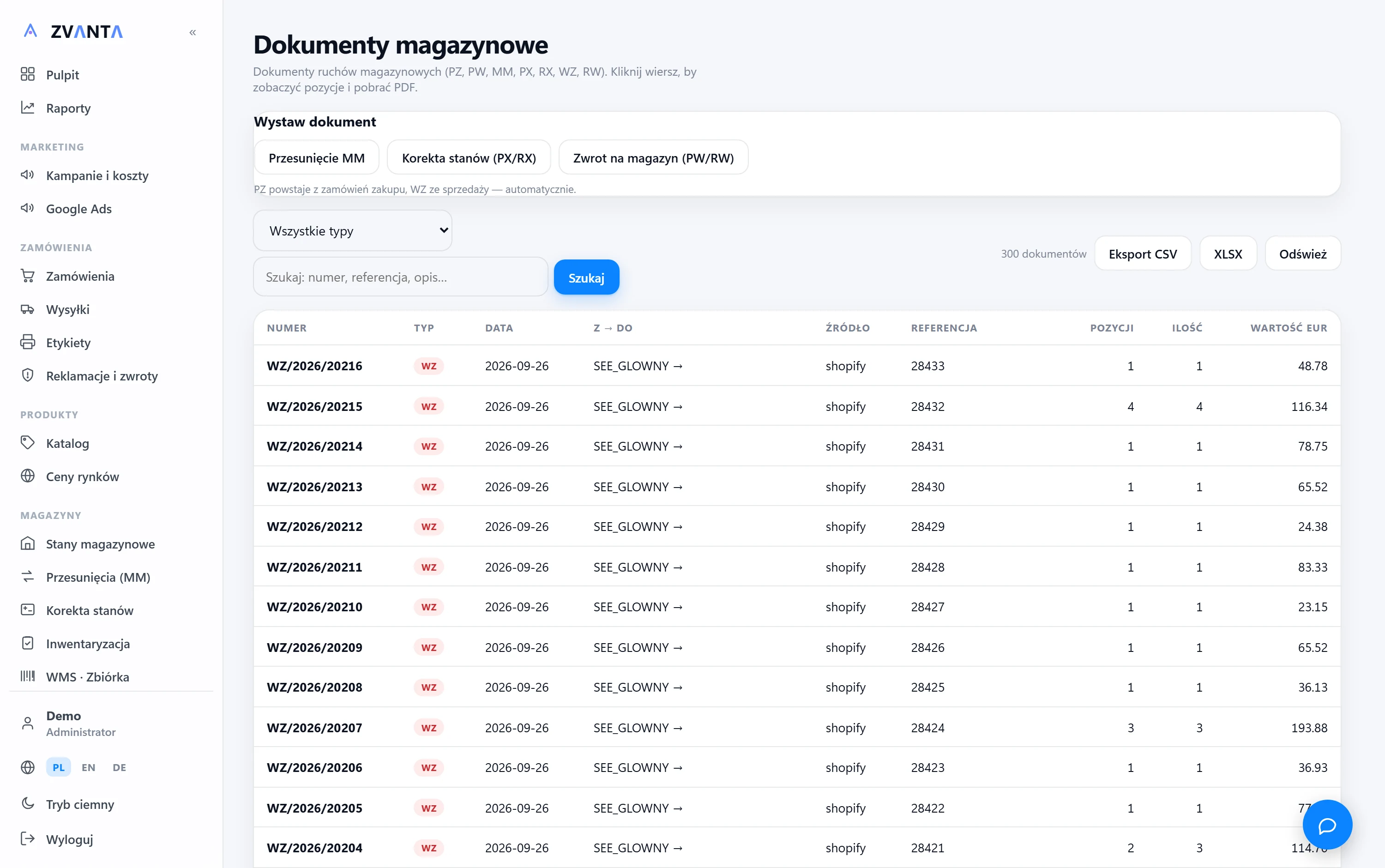Open the Wszystkie typy dropdown
This screenshot has width=1385, height=868.
point(352,231)
